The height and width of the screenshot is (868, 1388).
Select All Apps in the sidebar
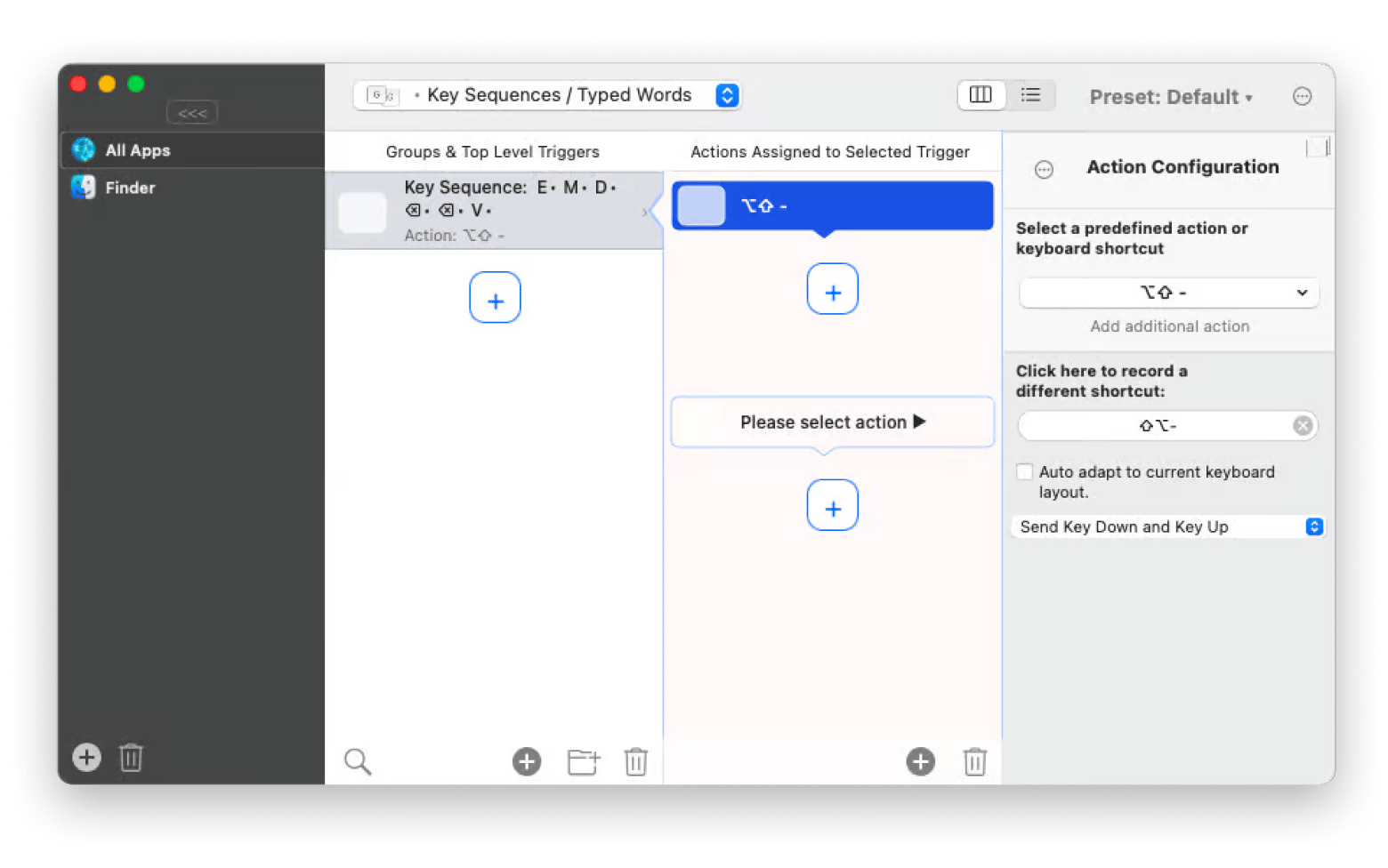click(x=137, y=150)
